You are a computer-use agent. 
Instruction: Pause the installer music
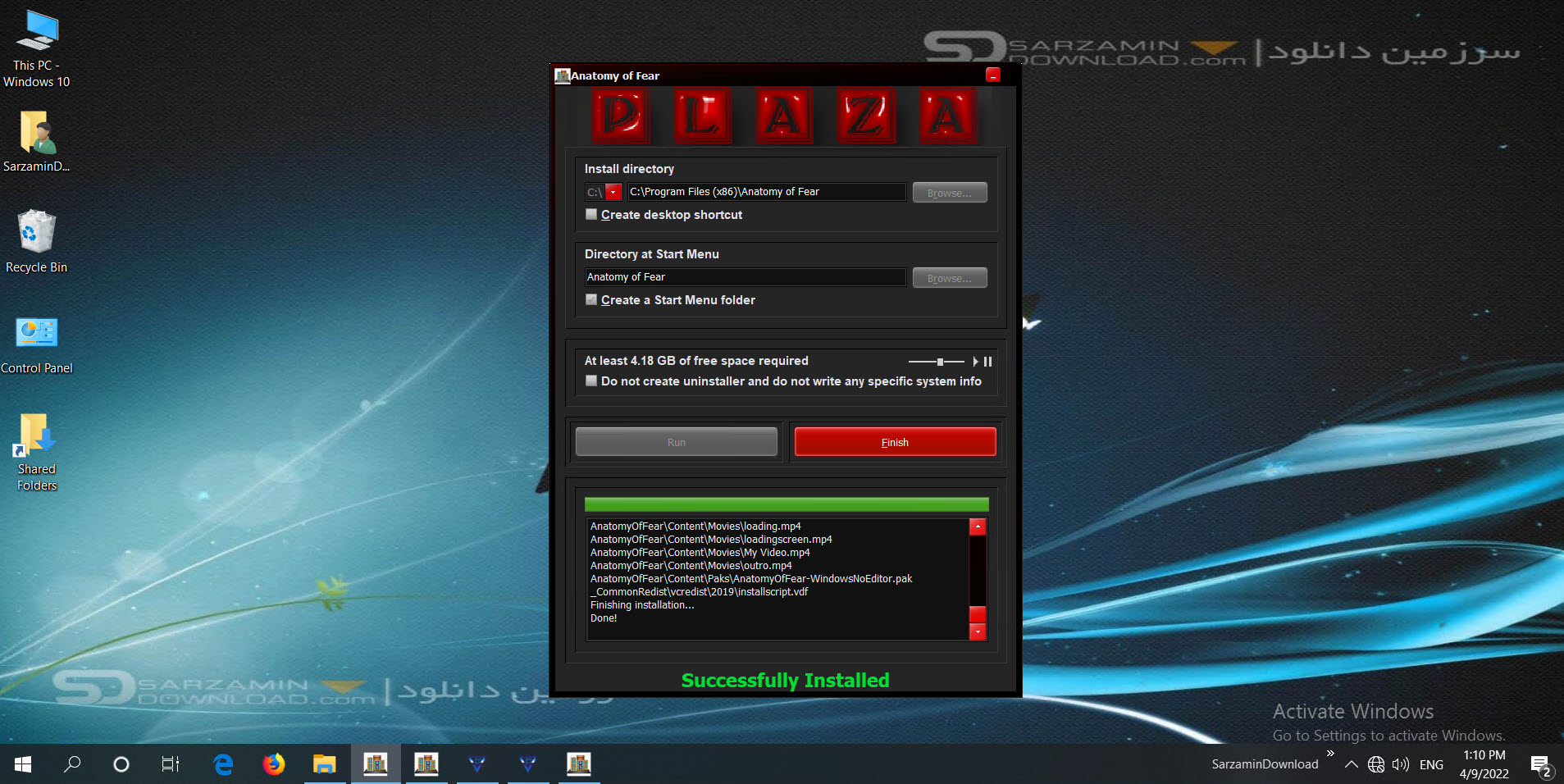click(988, 362)
